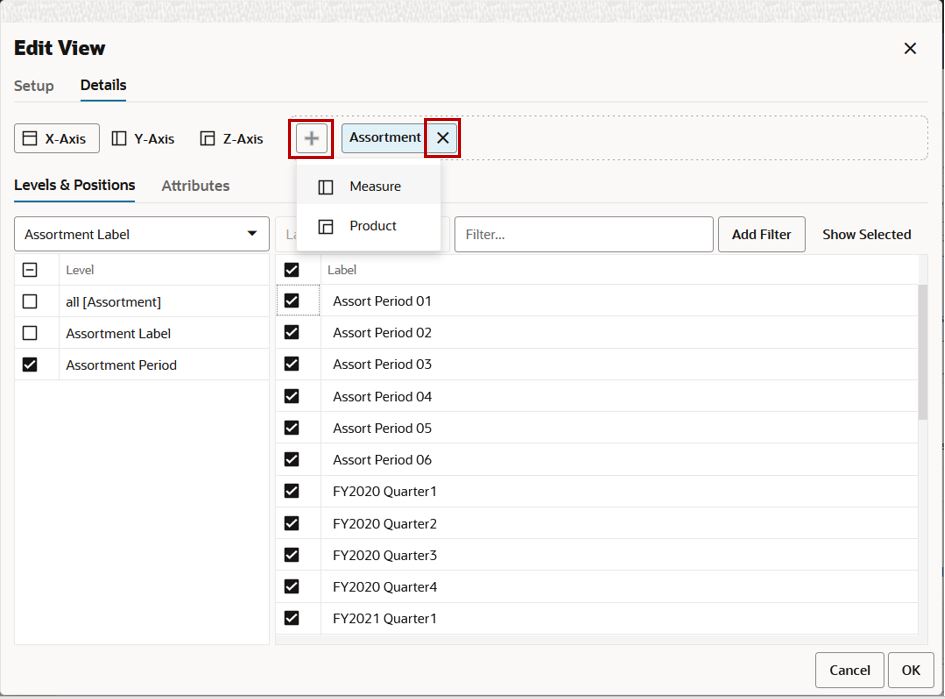
Task: Select the 'FY2020 Quarter4' label text
Action: click(x=385, y=587)
